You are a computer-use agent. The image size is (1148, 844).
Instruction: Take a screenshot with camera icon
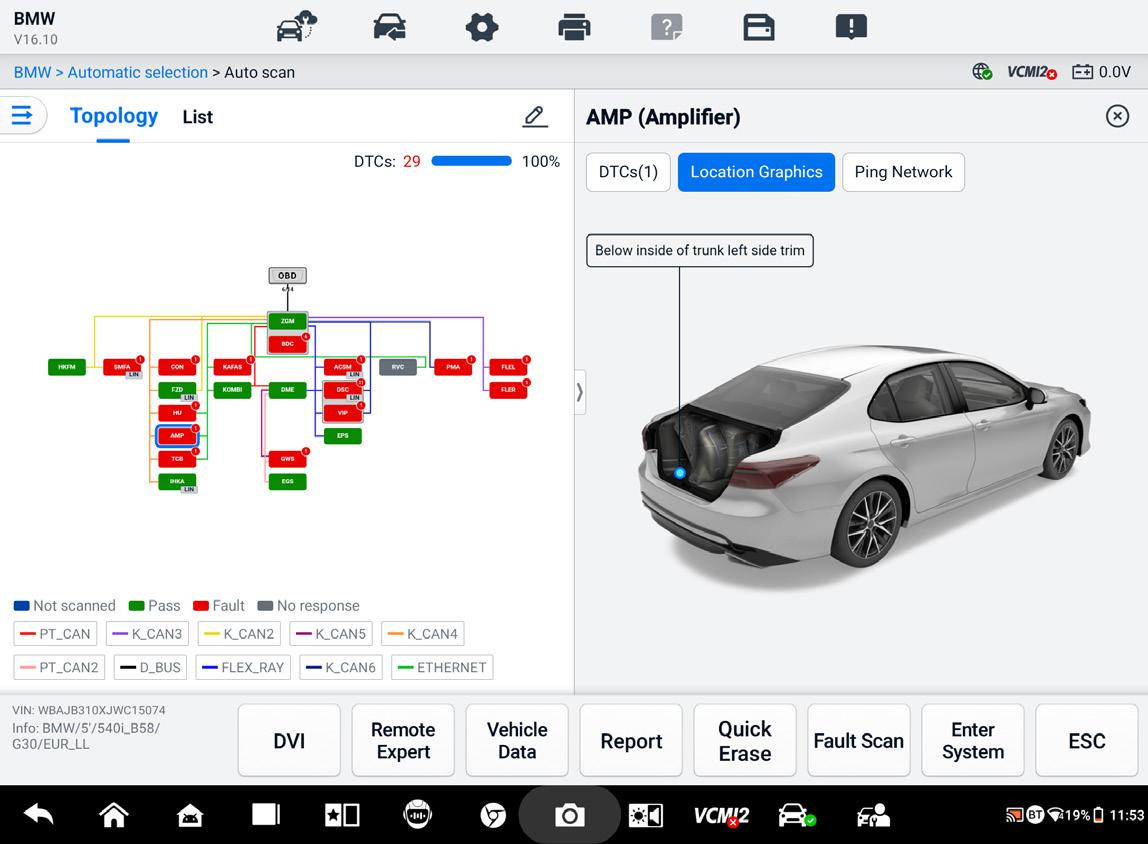click(x=570, y=815)
